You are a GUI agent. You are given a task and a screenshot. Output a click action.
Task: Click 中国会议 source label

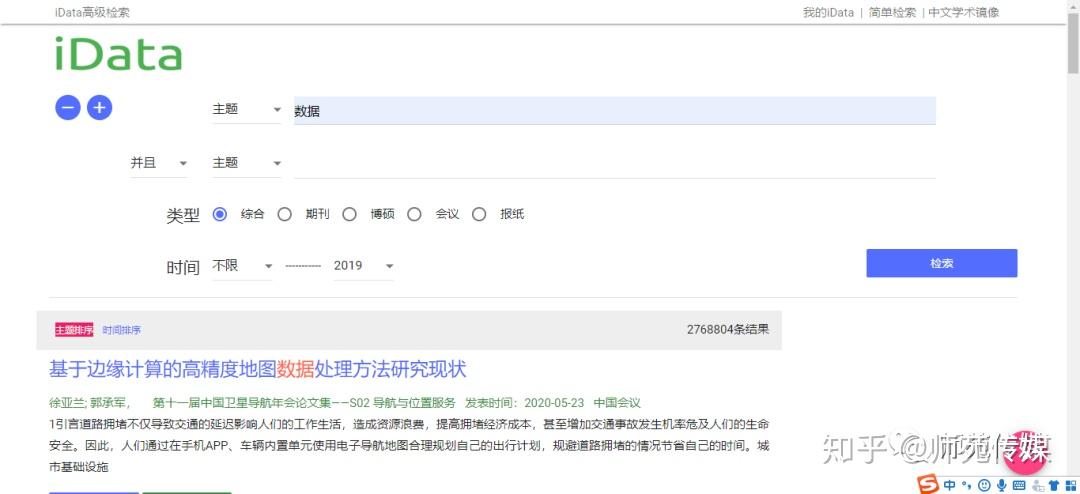click(x=617, y=403)
